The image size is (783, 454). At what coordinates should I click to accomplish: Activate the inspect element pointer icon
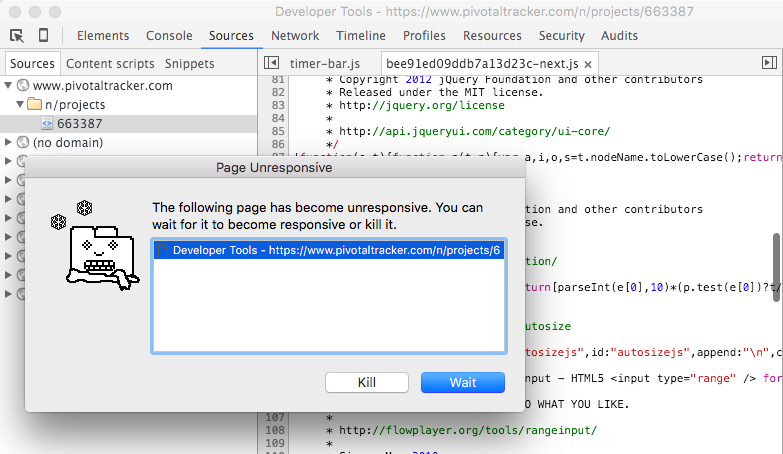click(x=16, y=35)
